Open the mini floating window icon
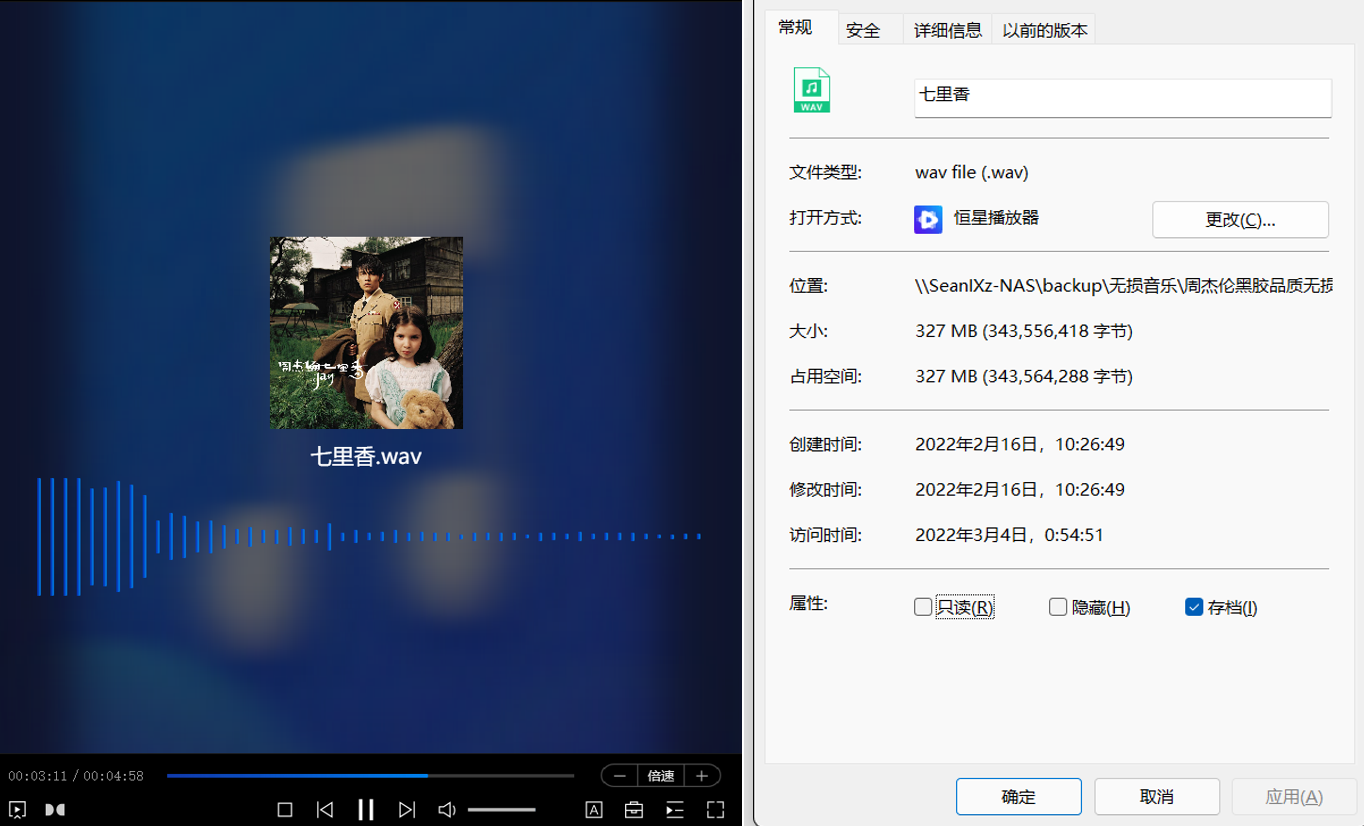 (17, 810)
